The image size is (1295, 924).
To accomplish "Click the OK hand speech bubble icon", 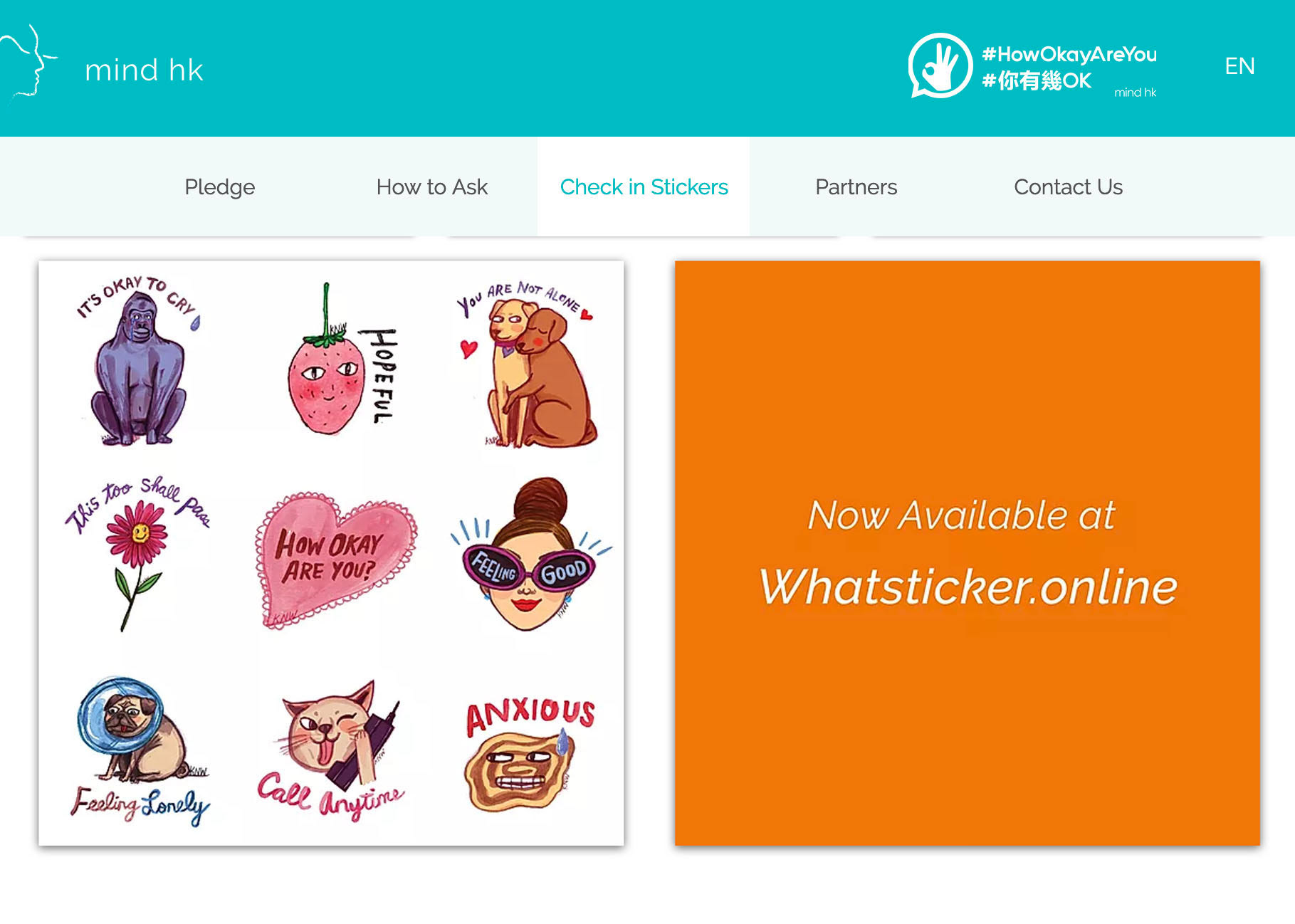I will [x=940, y=65].
